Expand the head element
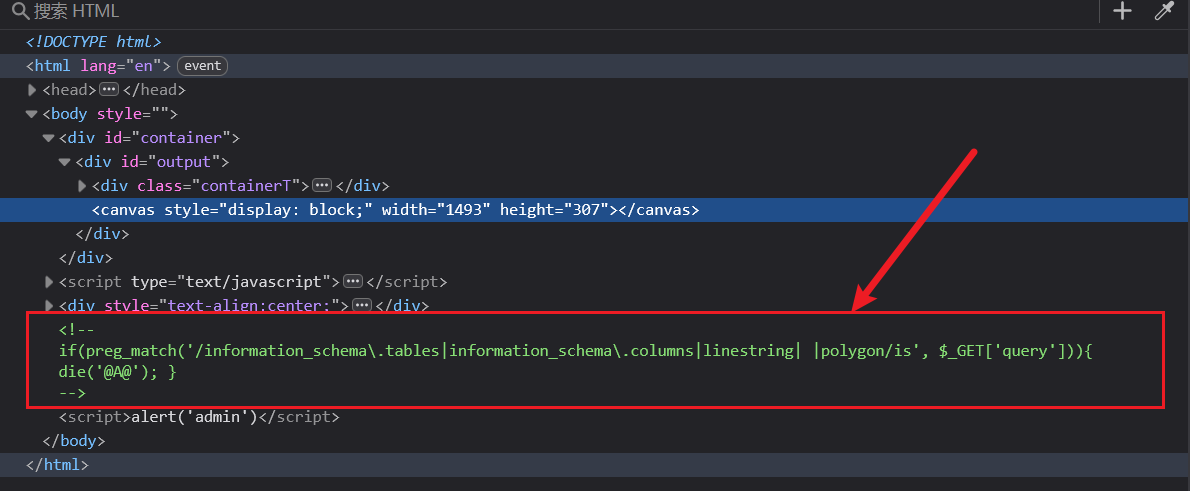1190x491 pixels. (x=32, y=90)
